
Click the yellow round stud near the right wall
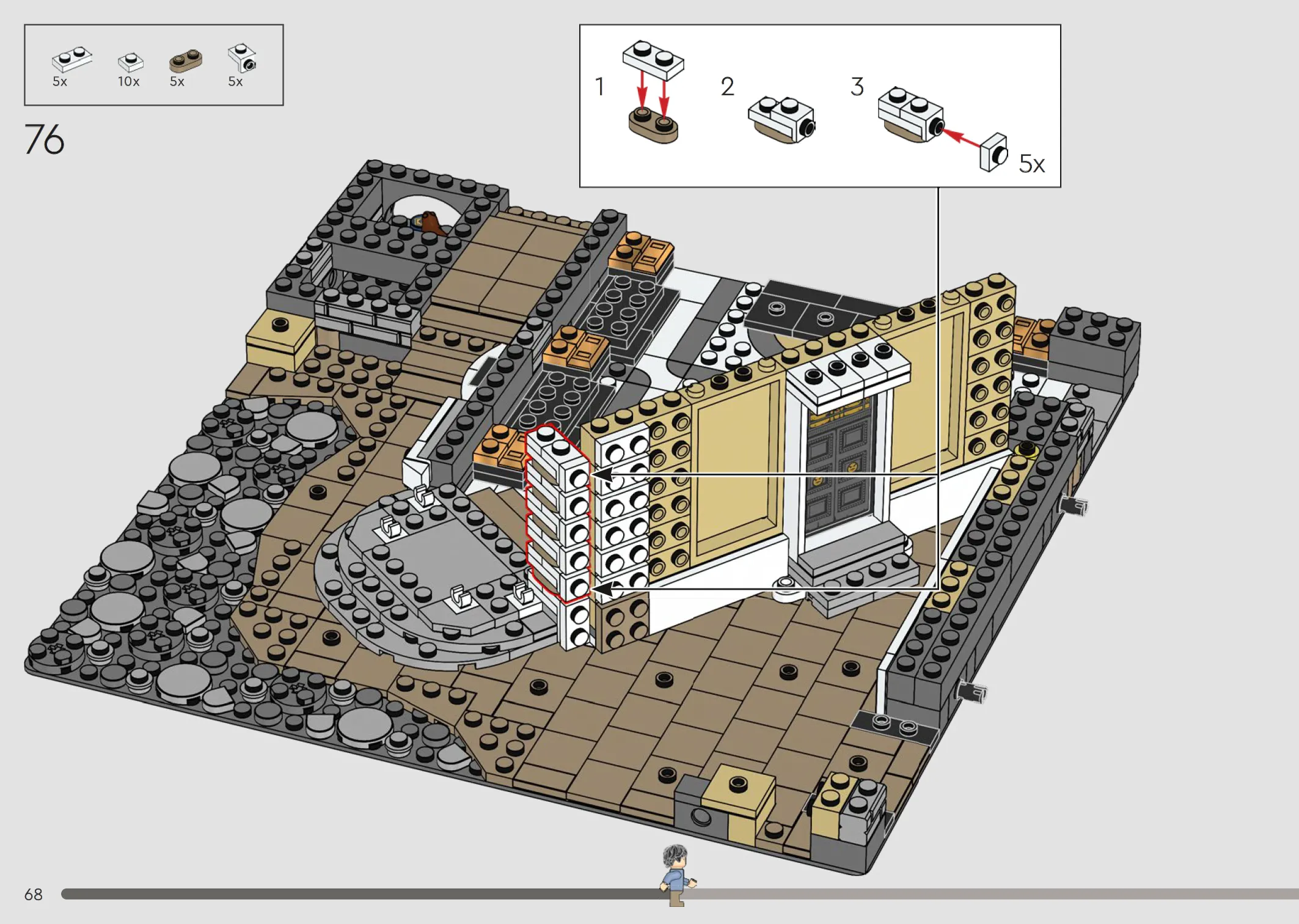1026,450
